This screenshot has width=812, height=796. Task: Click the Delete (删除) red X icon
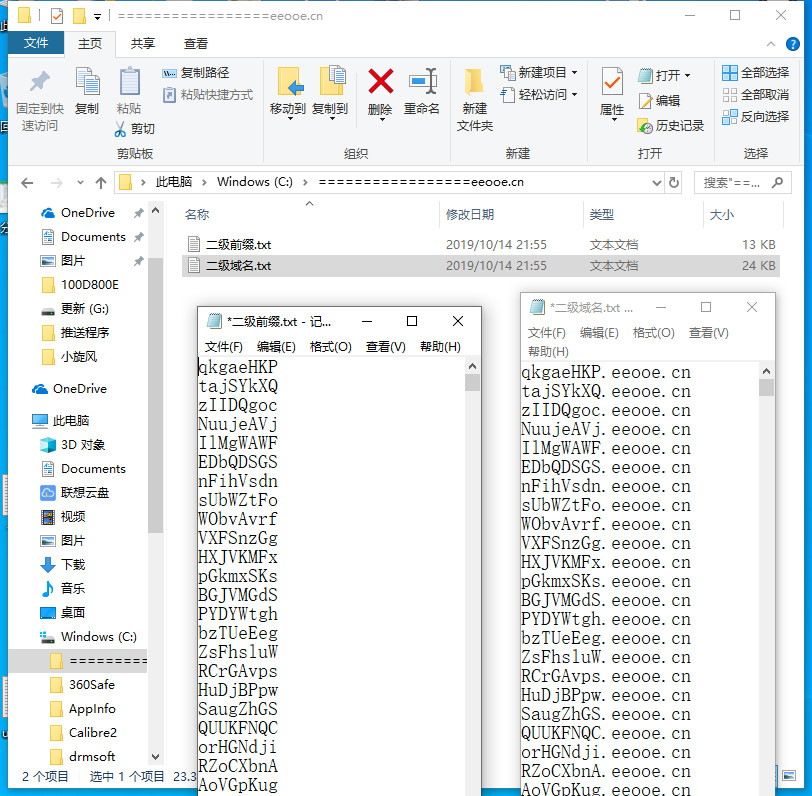click(x=380, y=82)
